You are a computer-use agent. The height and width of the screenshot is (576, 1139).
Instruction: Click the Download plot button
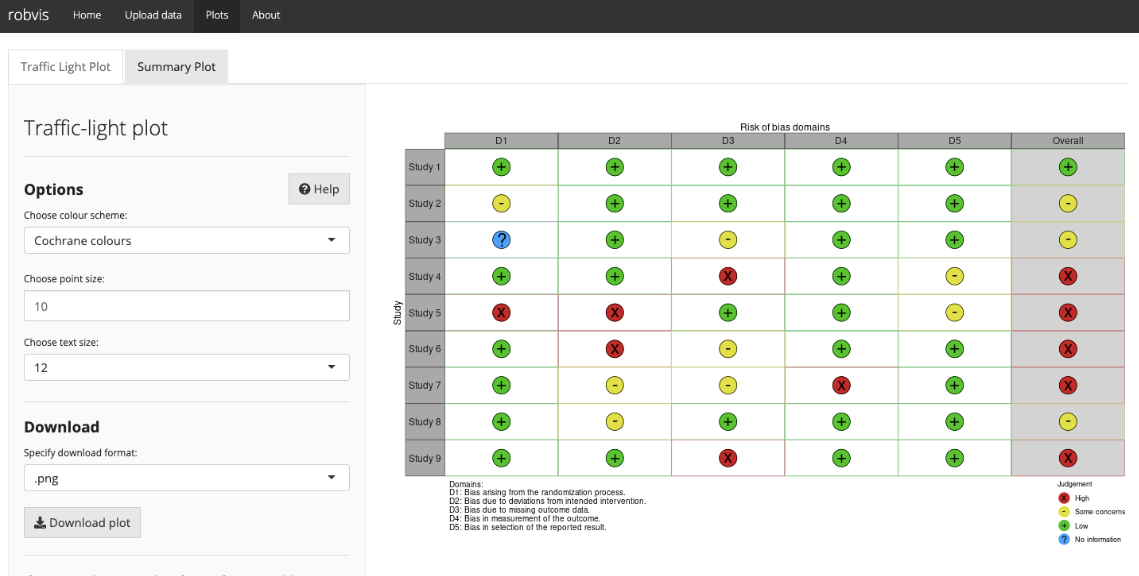(x=82, y=522)
